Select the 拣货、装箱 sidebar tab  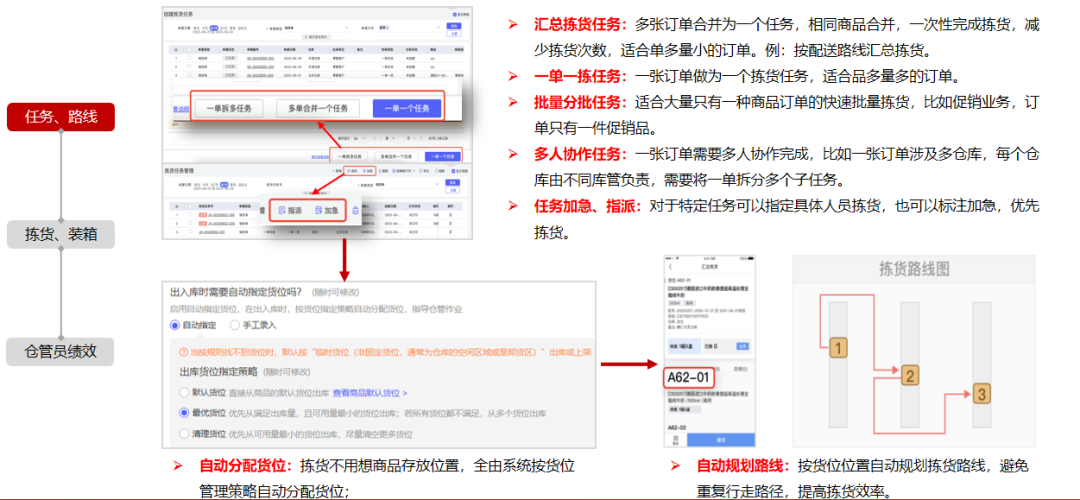(x=61, y=234)
